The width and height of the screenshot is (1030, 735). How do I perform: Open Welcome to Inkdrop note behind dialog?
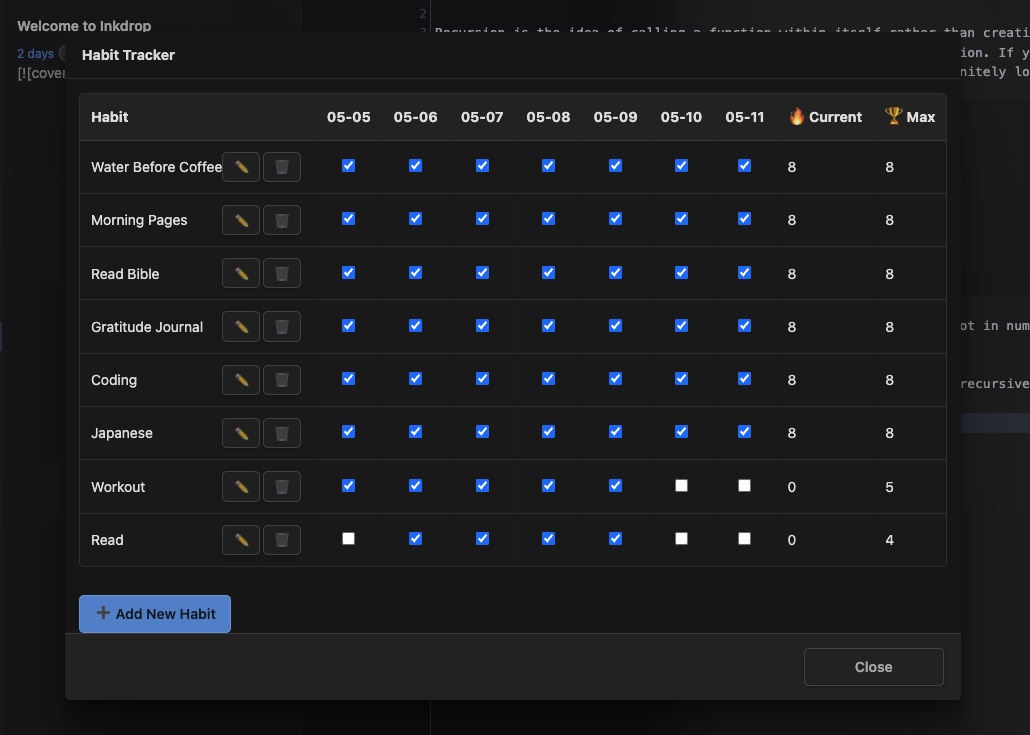tap(84, 26)
